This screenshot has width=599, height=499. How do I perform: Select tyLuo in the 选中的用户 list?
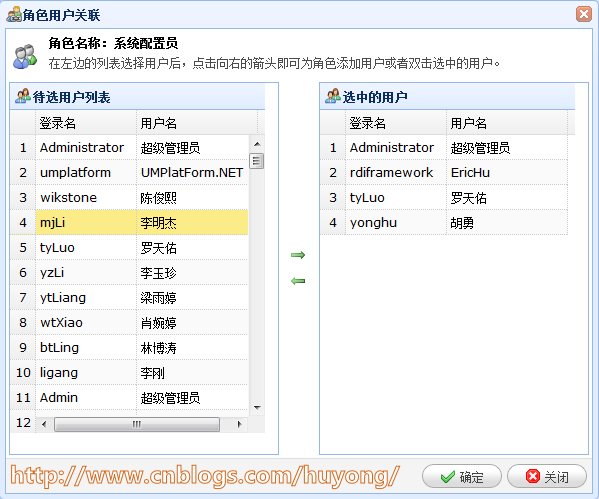tap(444, 198)
